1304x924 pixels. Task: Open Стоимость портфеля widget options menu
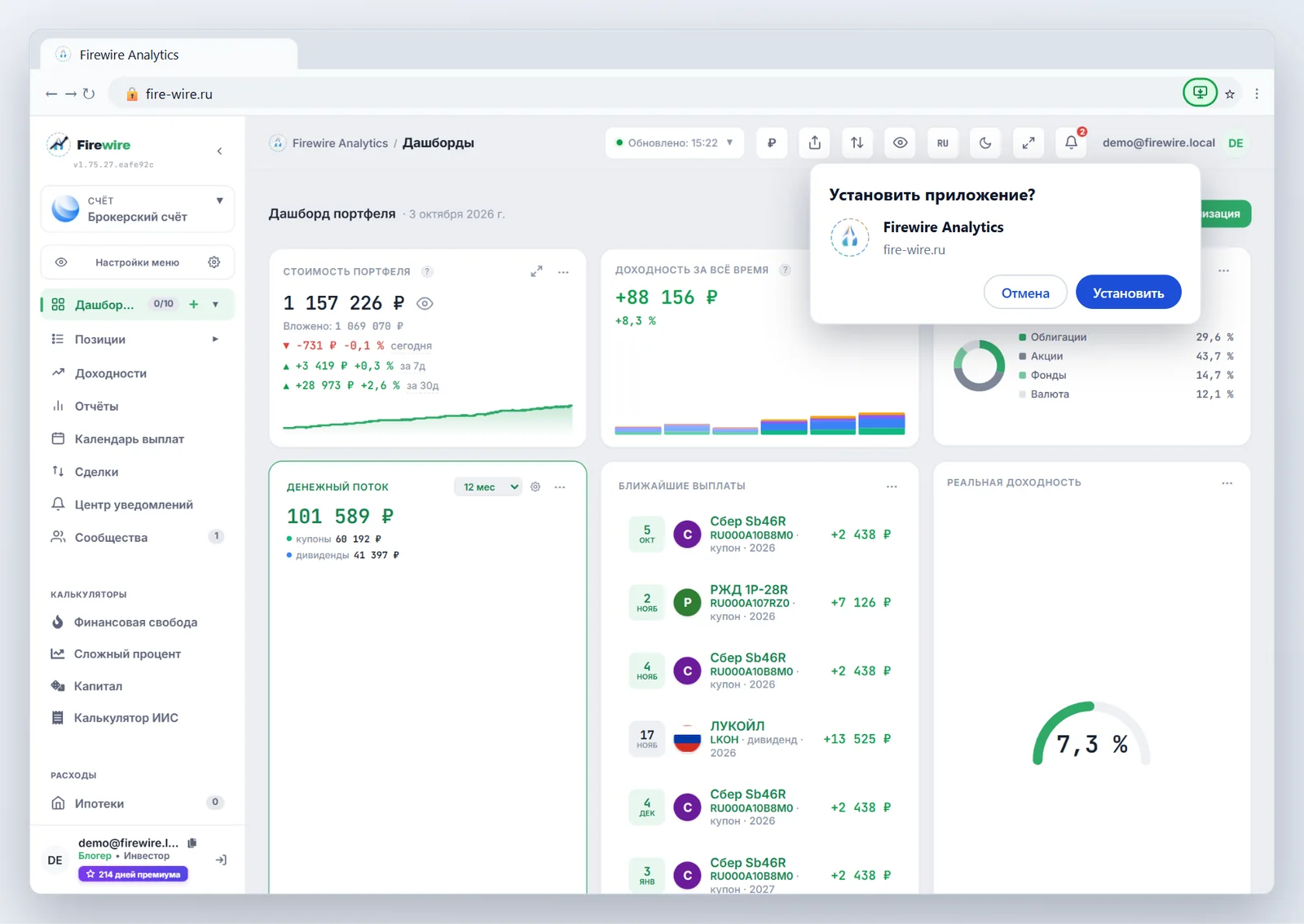563,272
